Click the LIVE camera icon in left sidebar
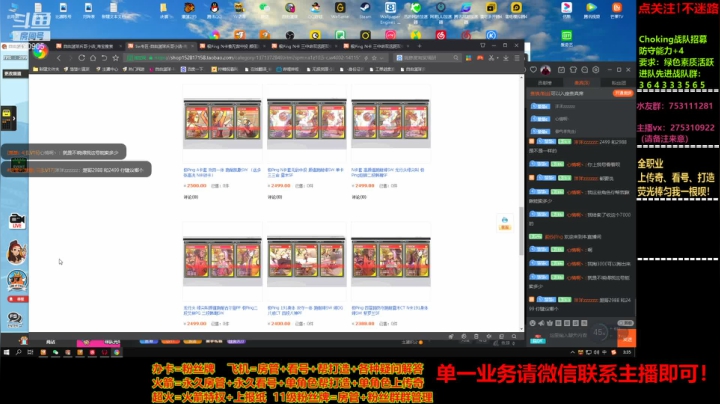The height and width of the screenshot is (404, 720). [x=17, y=221]
